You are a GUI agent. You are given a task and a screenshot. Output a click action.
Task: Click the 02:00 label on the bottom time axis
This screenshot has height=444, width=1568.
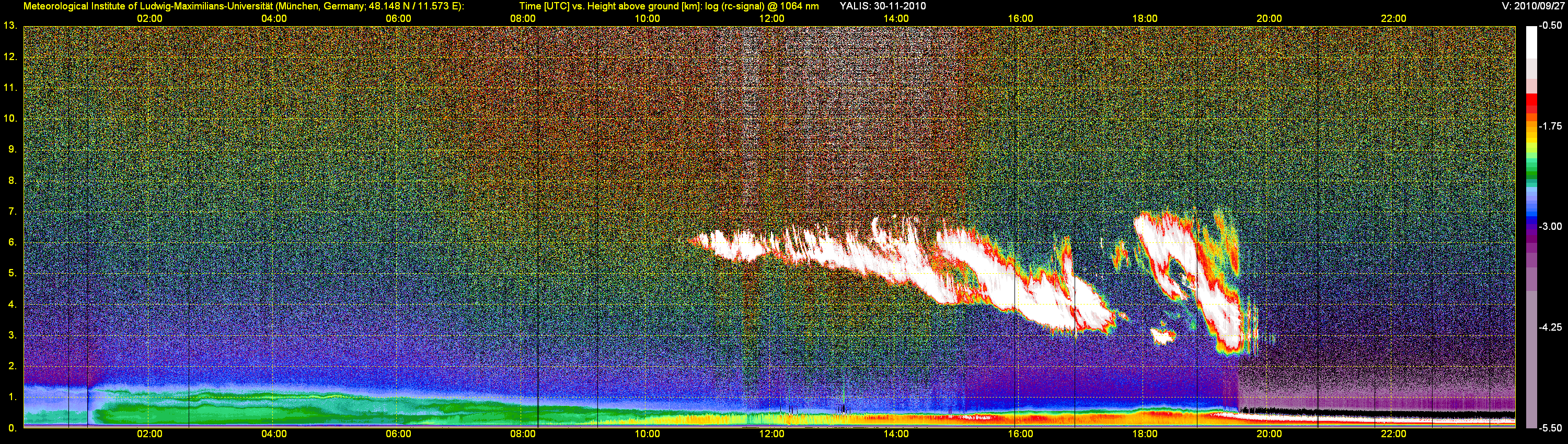149,434
